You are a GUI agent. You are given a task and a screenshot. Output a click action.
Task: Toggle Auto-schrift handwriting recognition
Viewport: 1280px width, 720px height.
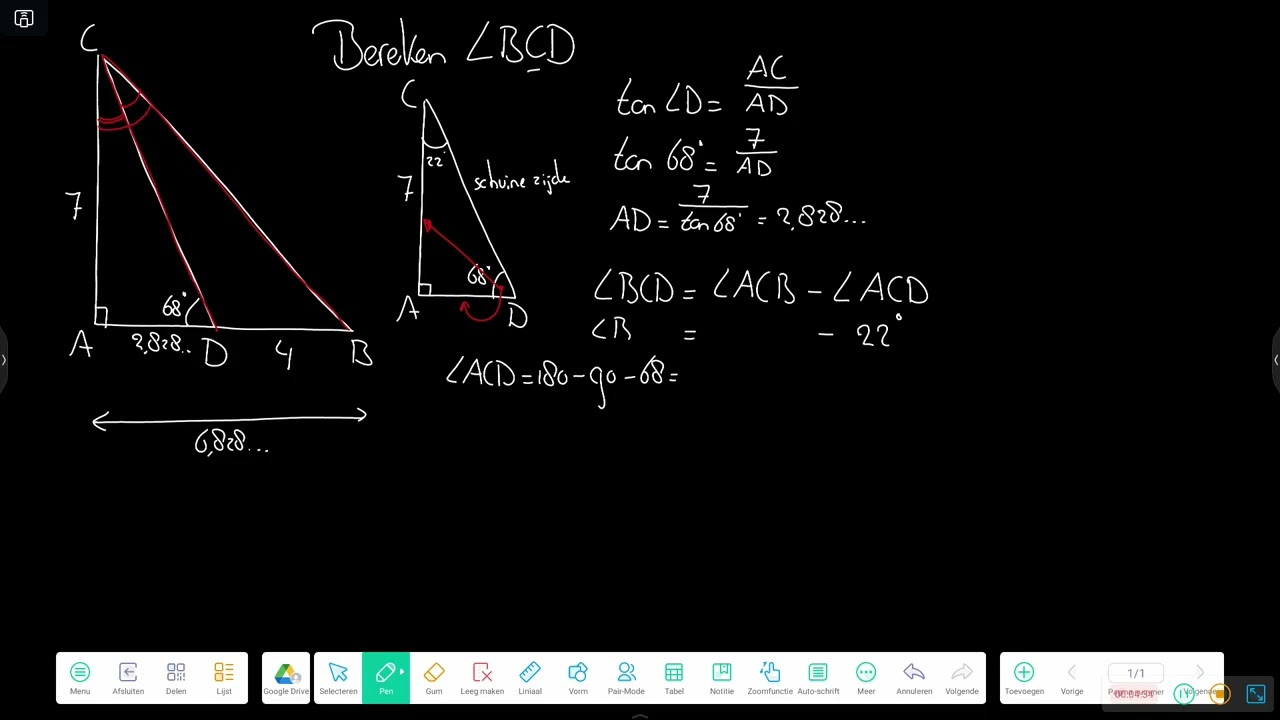[x=818, y=678]
